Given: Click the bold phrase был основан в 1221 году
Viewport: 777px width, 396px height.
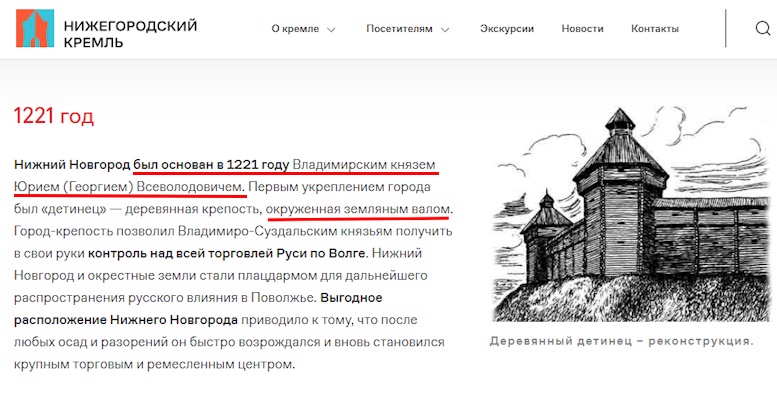Looking at the screenshot, I should (211, 165).
